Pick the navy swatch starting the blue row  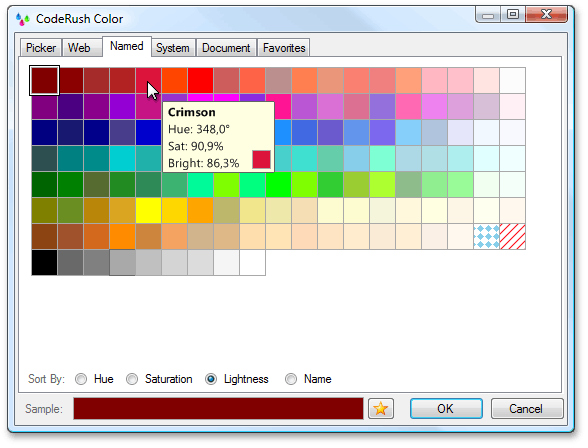coord(44,132)
